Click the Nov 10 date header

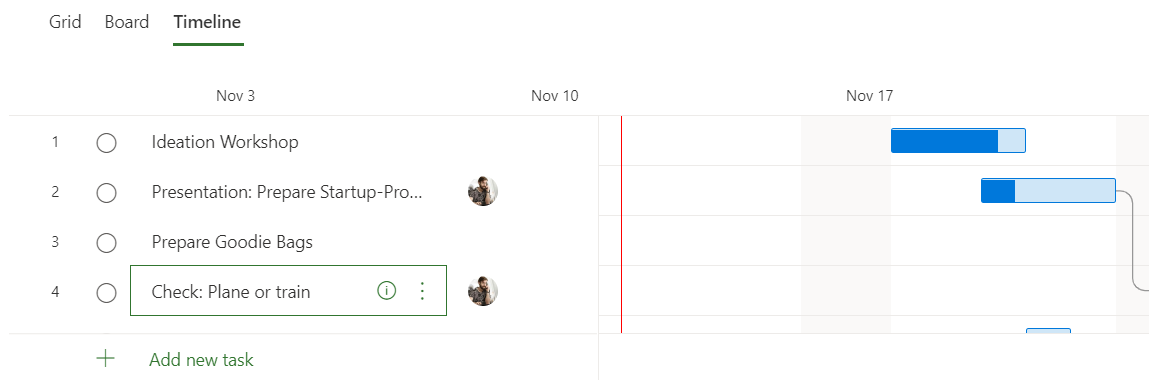tap(555, 96)
